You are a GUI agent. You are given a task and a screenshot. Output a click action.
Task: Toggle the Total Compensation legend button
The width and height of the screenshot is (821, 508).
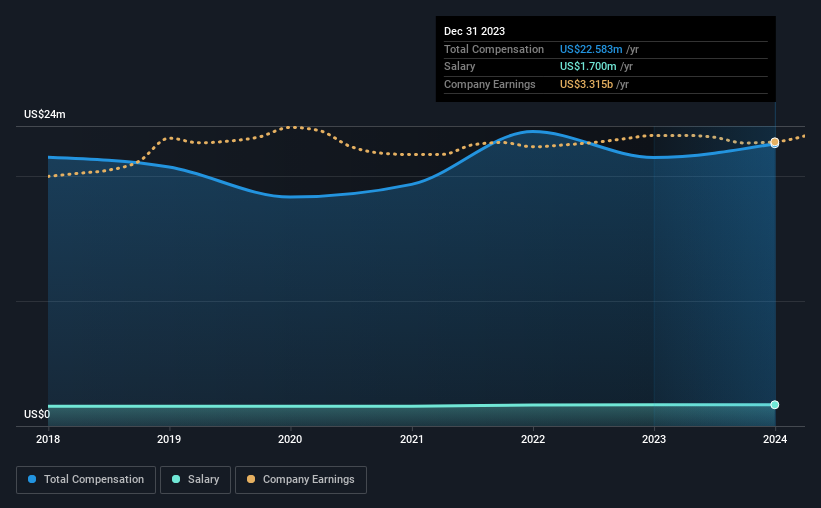86,480
